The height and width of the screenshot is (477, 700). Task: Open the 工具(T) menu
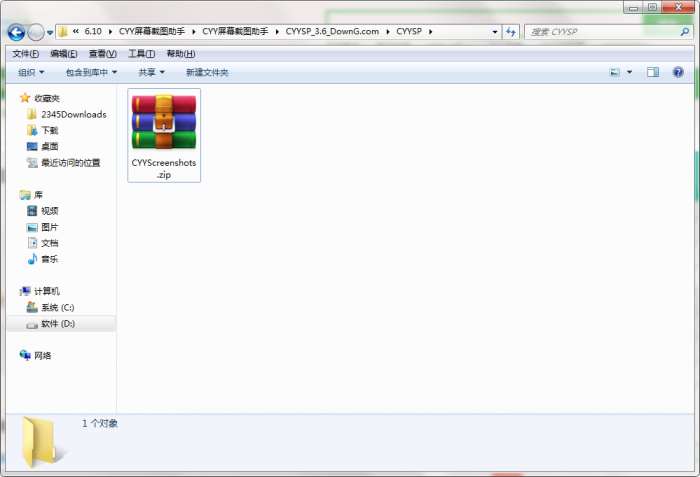142,54
